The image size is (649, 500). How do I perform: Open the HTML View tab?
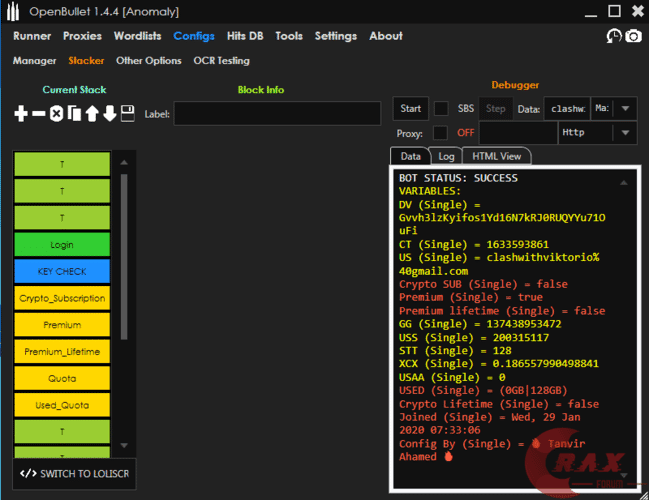click(497, 156)
